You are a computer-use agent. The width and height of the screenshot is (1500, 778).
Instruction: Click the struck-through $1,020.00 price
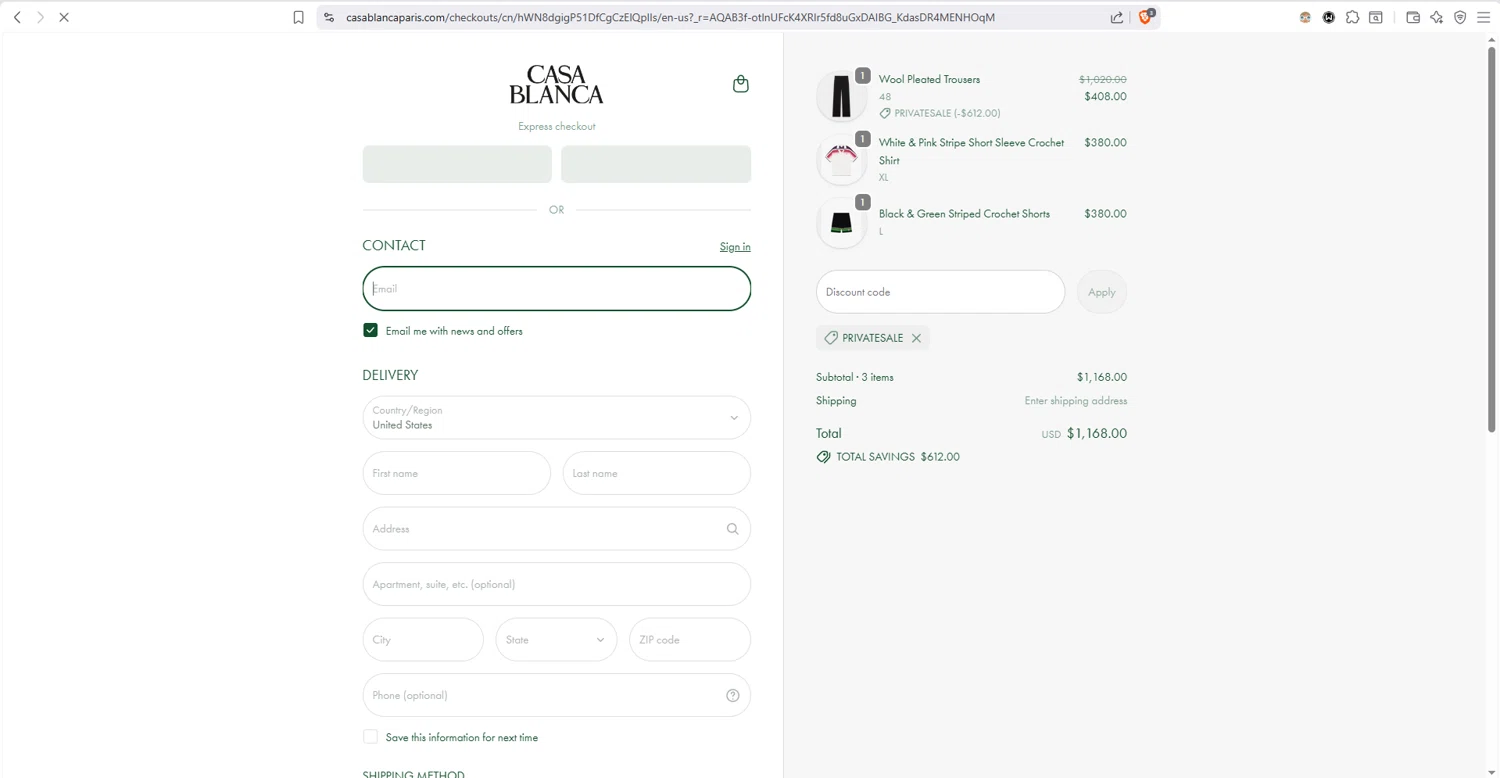point(1102,79)
